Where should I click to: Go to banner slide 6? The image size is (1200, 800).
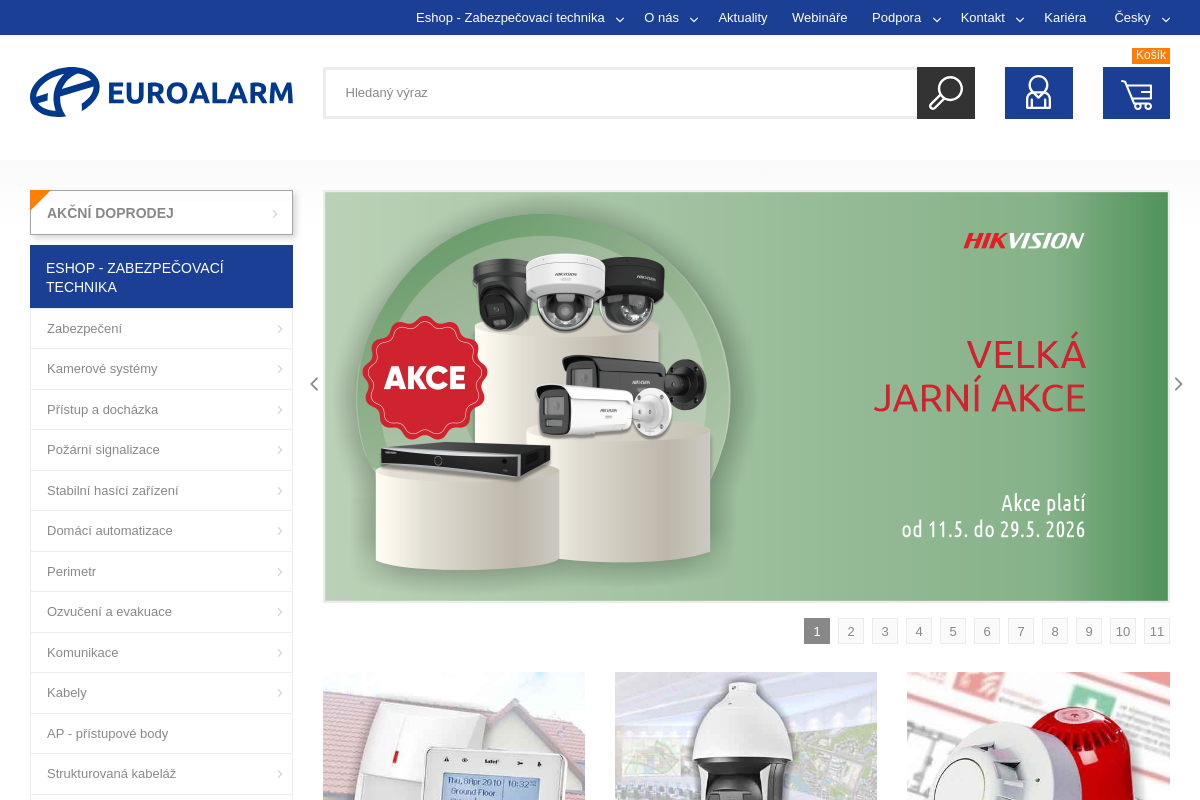(x=987, y=631)
